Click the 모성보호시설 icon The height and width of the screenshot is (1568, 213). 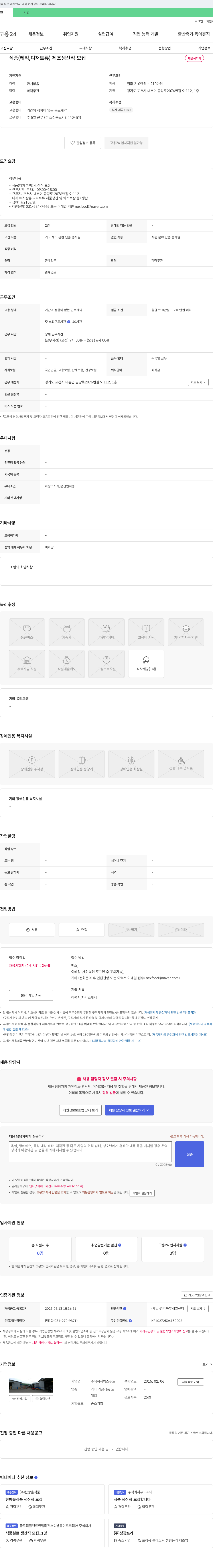[x=106, y=663]
